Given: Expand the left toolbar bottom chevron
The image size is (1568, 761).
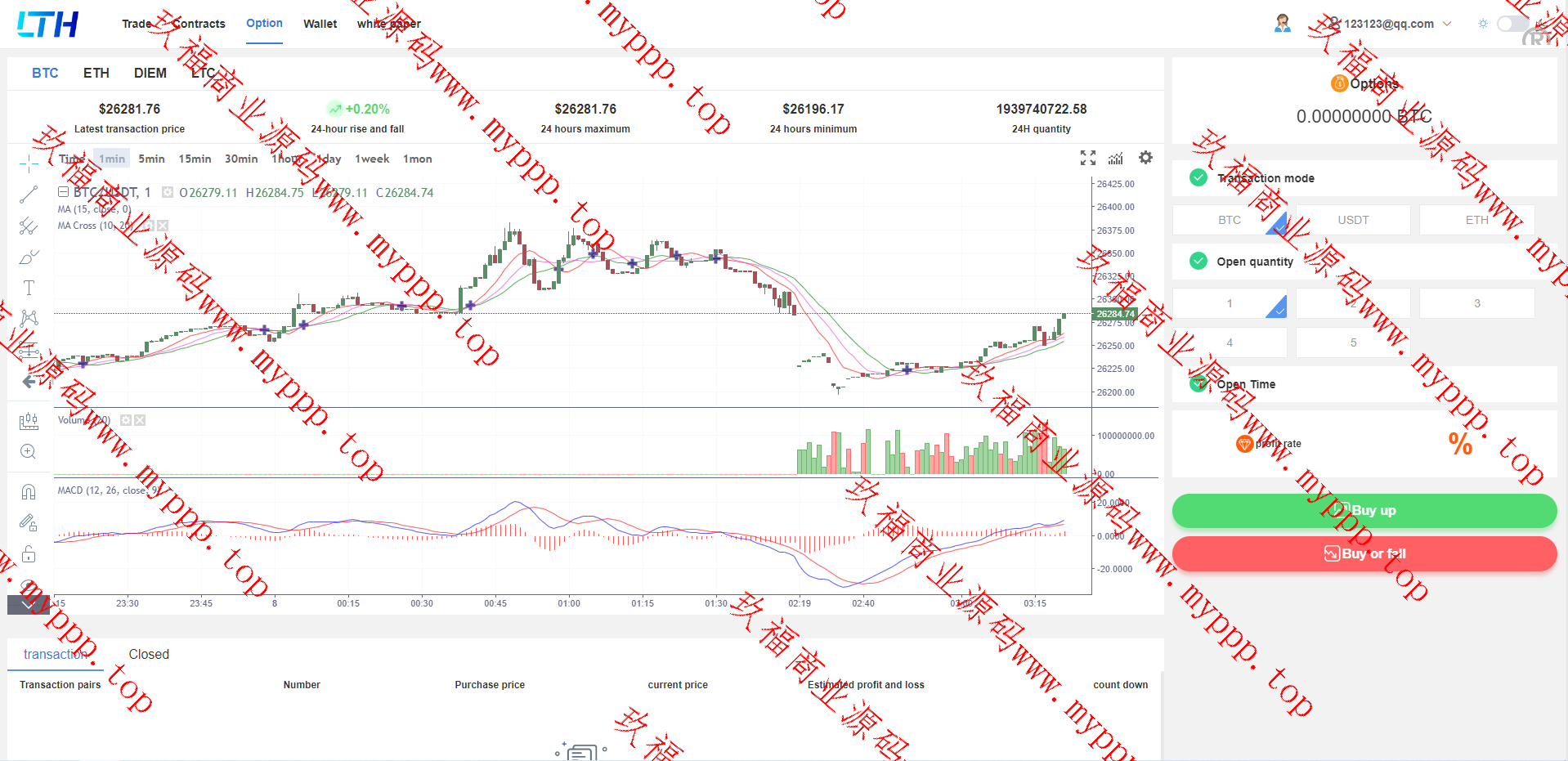Looking at the screenshot, I should click(29, 605).
